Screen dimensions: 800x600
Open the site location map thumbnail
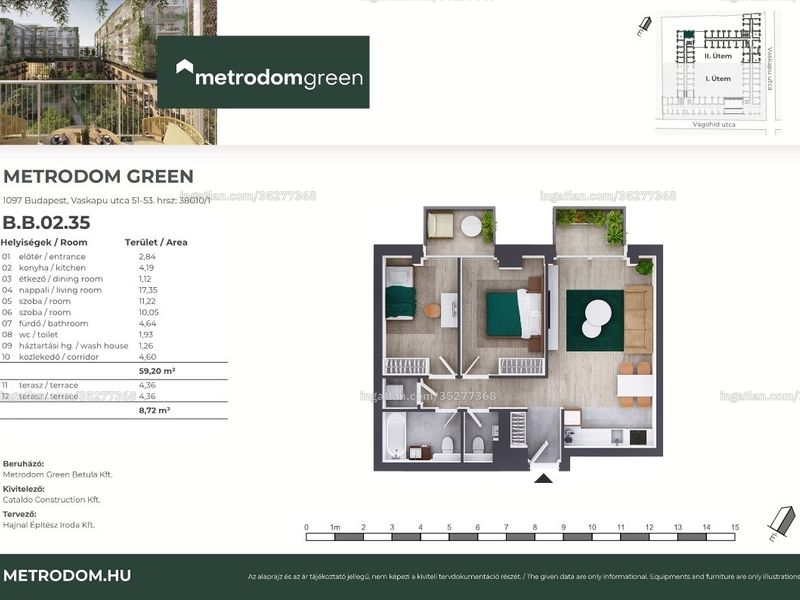719,71
